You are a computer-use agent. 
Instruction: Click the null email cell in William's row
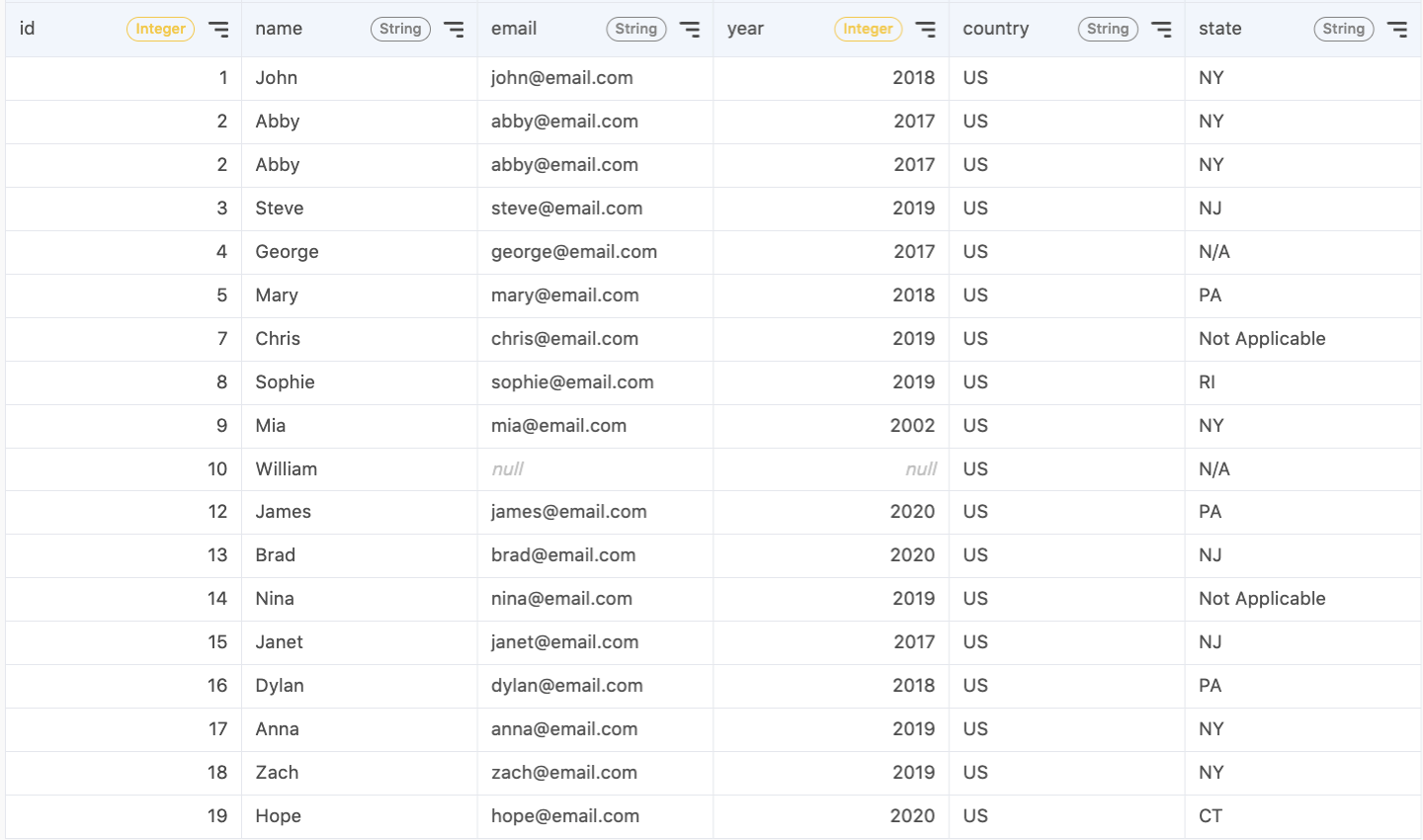tap(595, 469)
